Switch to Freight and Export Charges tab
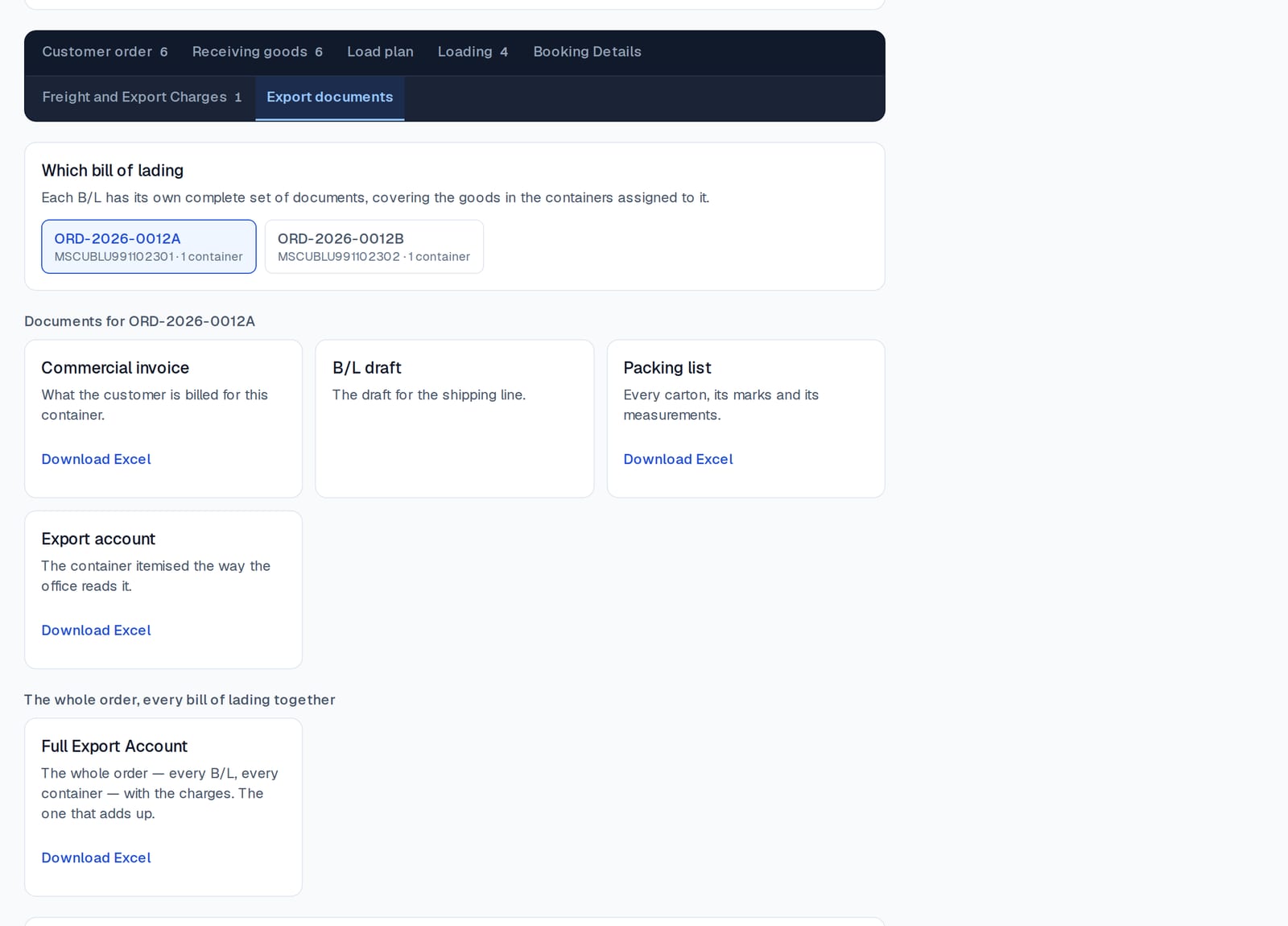This screenshot has width=1288, height=926. pyautogui.click(x=142, y=97)
